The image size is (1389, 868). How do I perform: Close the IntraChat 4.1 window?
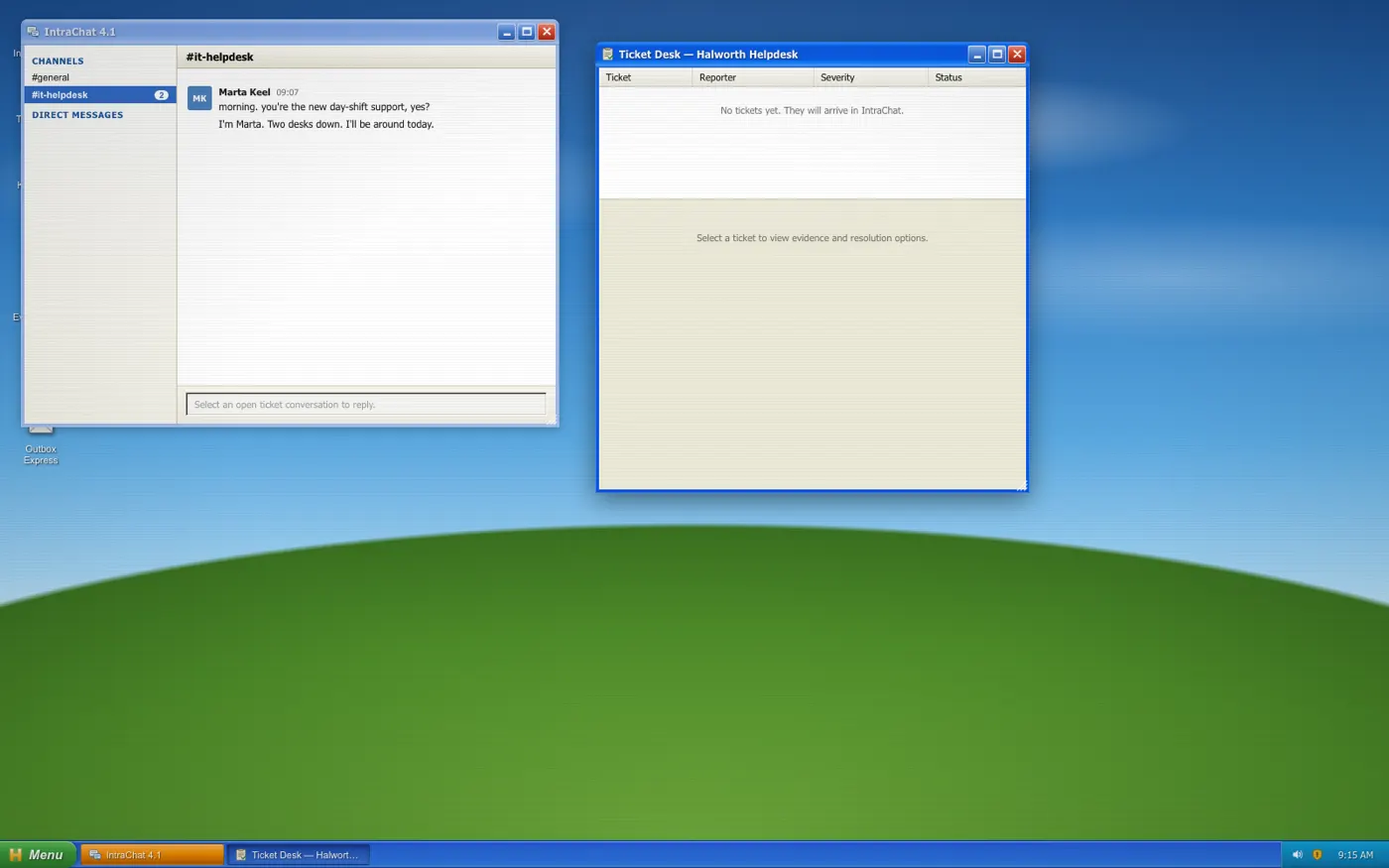[547, 32]
